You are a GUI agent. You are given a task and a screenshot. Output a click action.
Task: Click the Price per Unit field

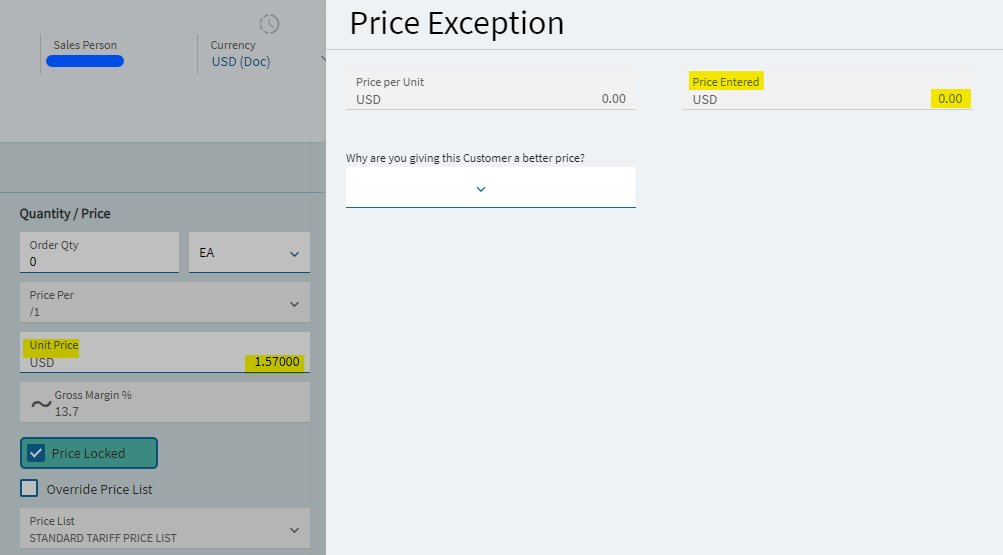490,91
